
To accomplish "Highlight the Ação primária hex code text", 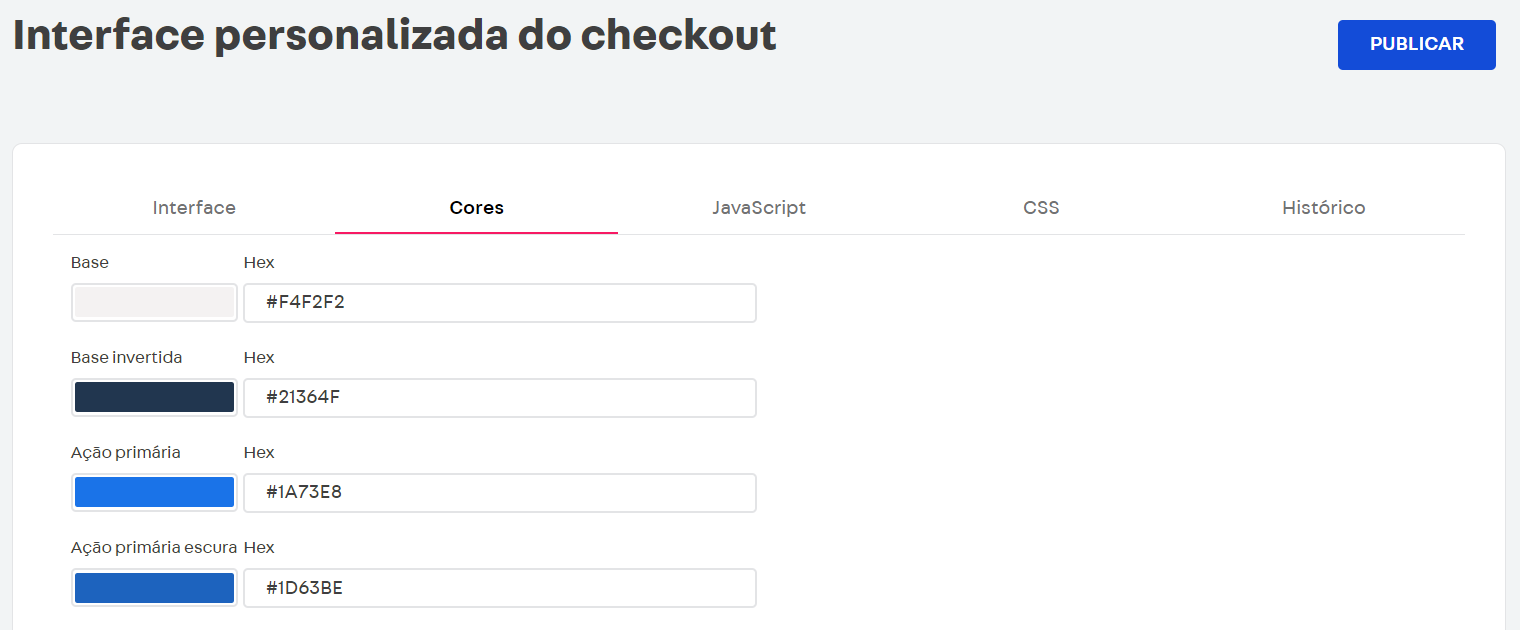I will tap(500, 492).
